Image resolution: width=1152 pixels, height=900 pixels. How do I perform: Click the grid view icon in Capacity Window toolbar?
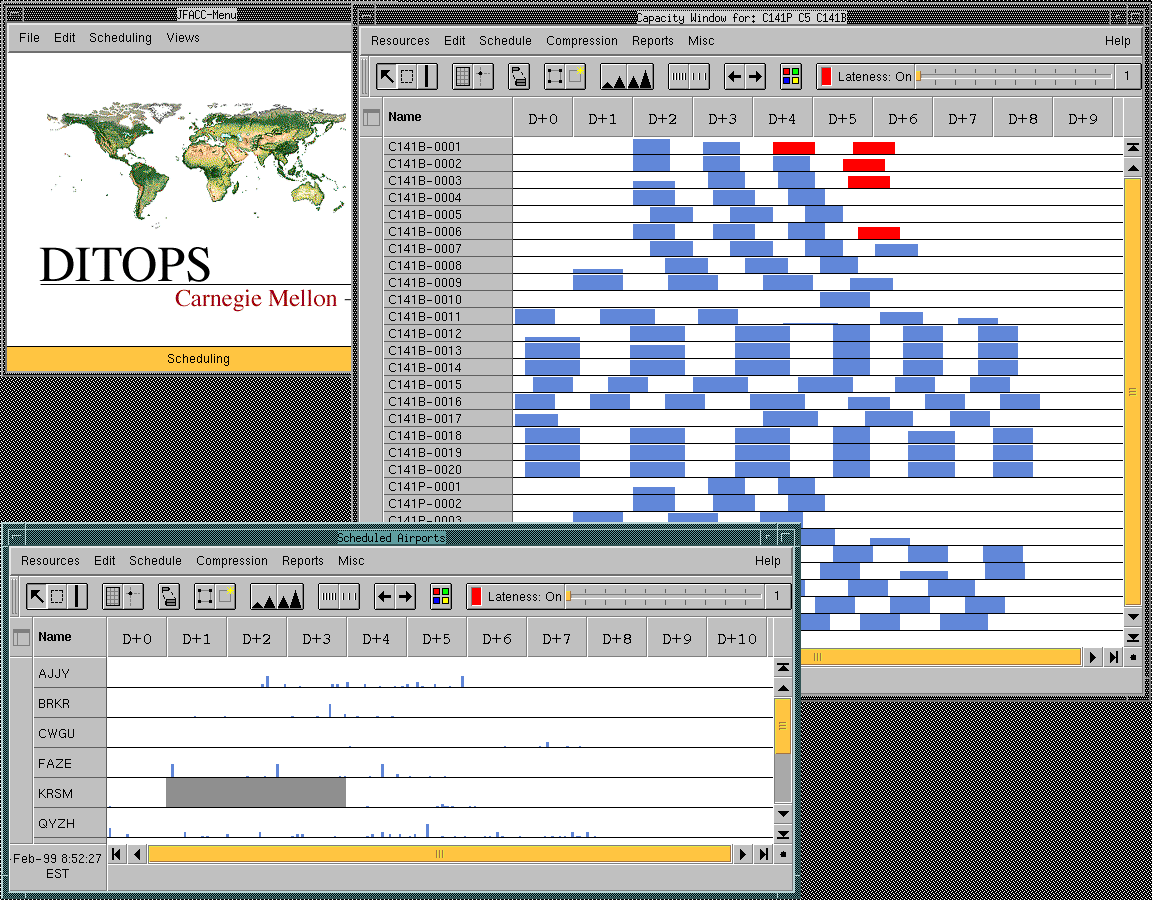(462, 77)
